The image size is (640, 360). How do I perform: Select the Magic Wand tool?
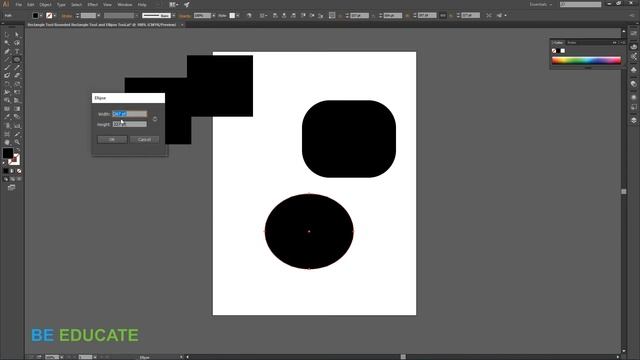pos(7,43)
